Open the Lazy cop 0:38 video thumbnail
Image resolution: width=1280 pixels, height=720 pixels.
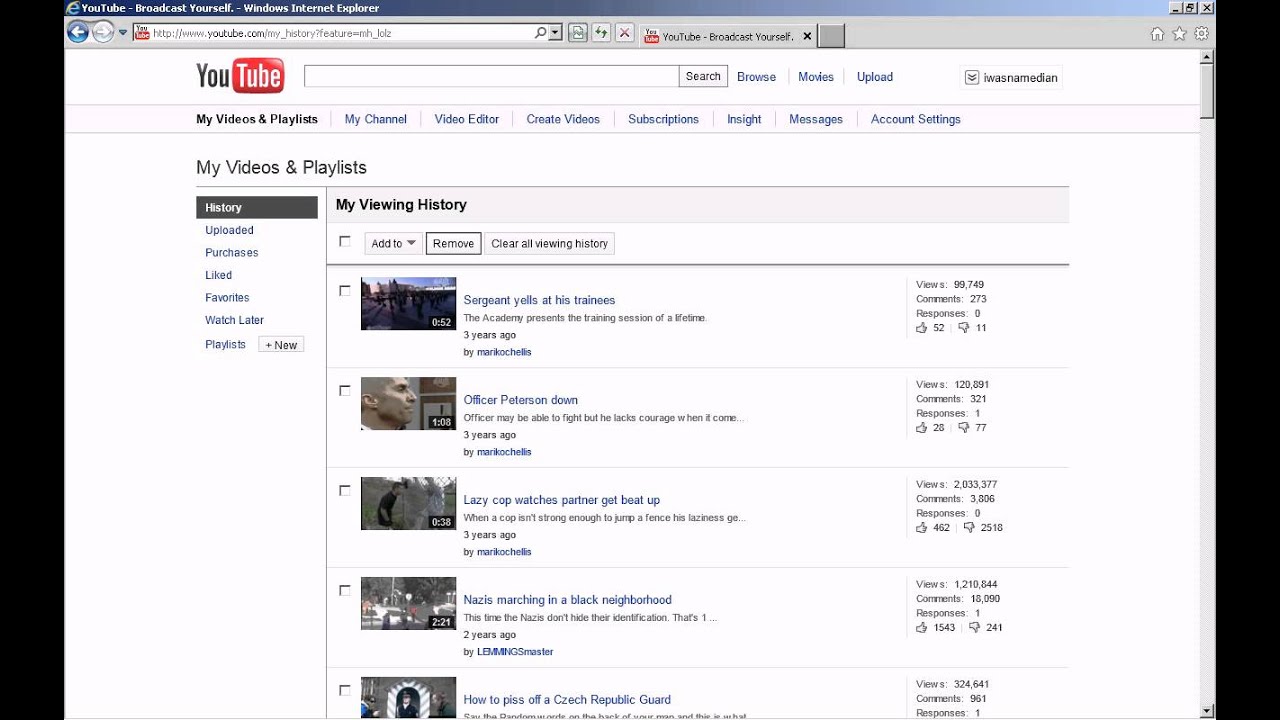click(408, 504)
